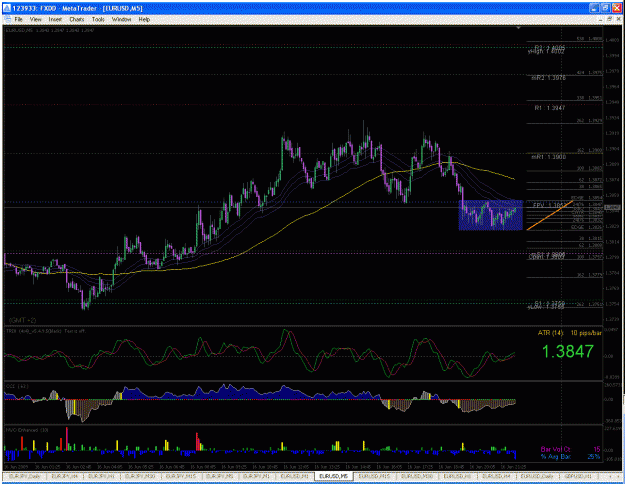Click the (GMT +2) label on chart
Screen dimensions: 625x484
22,320
